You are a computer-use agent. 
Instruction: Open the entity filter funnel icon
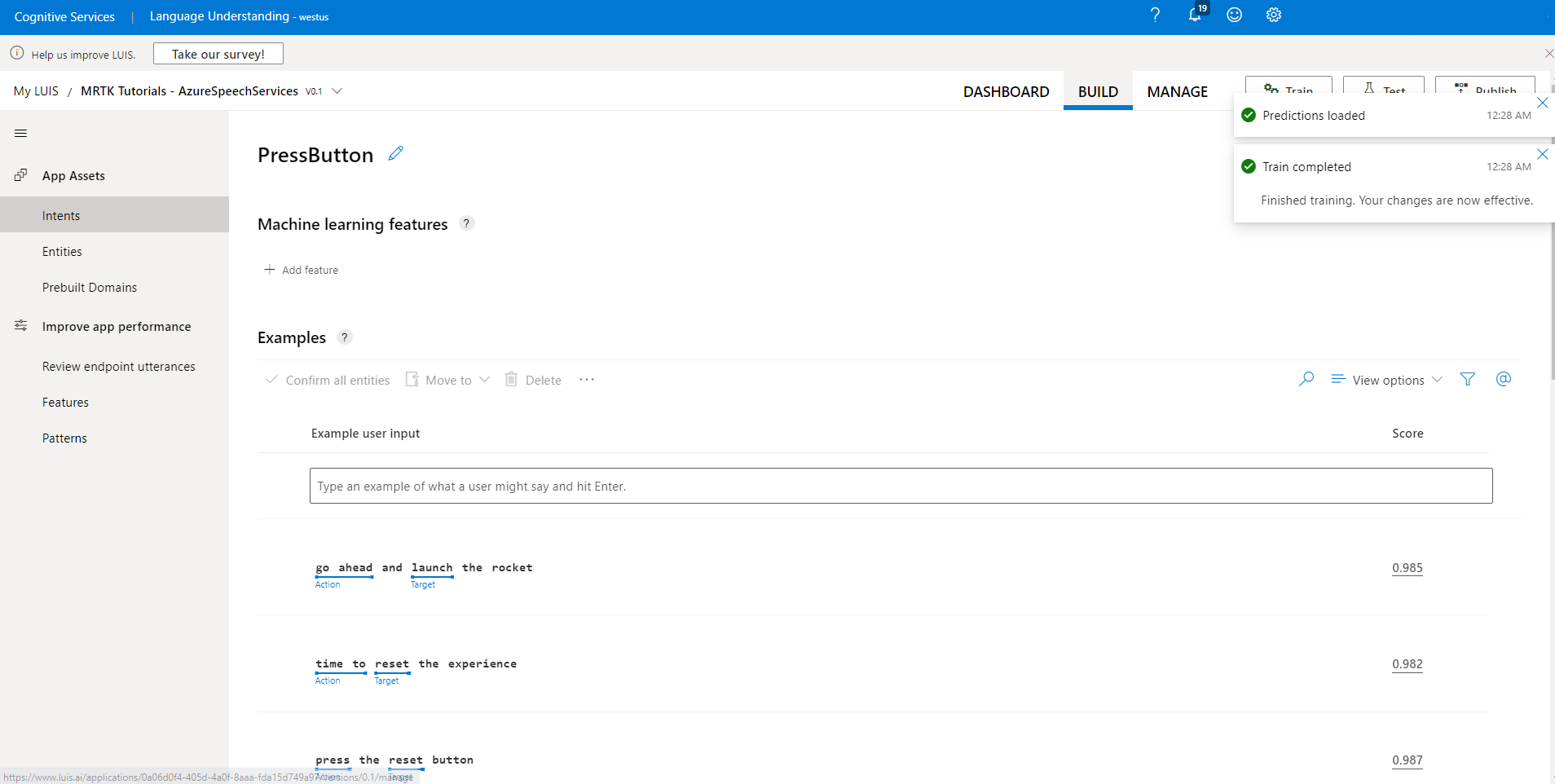pos(1468,379)
